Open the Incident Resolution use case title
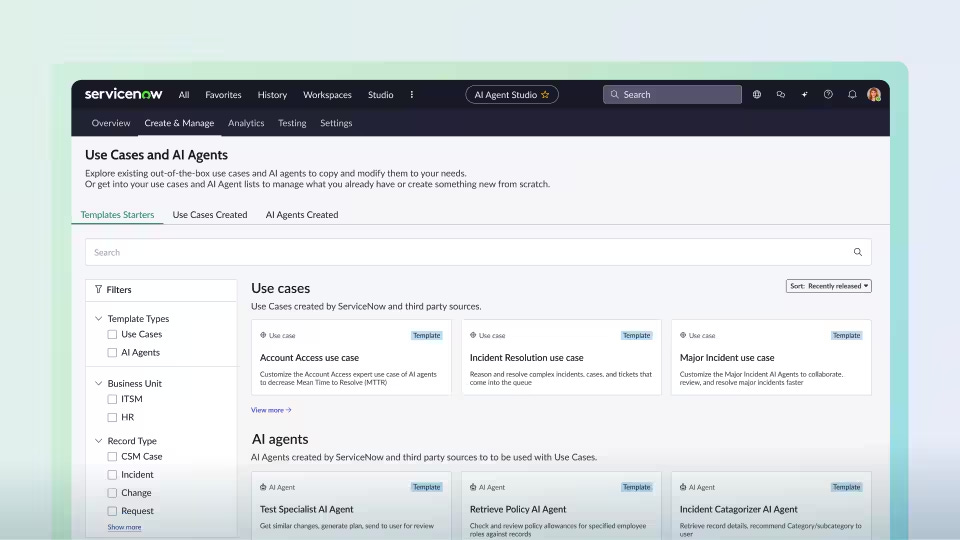This screenshot has height=540, width=960. tap(527, 358)
